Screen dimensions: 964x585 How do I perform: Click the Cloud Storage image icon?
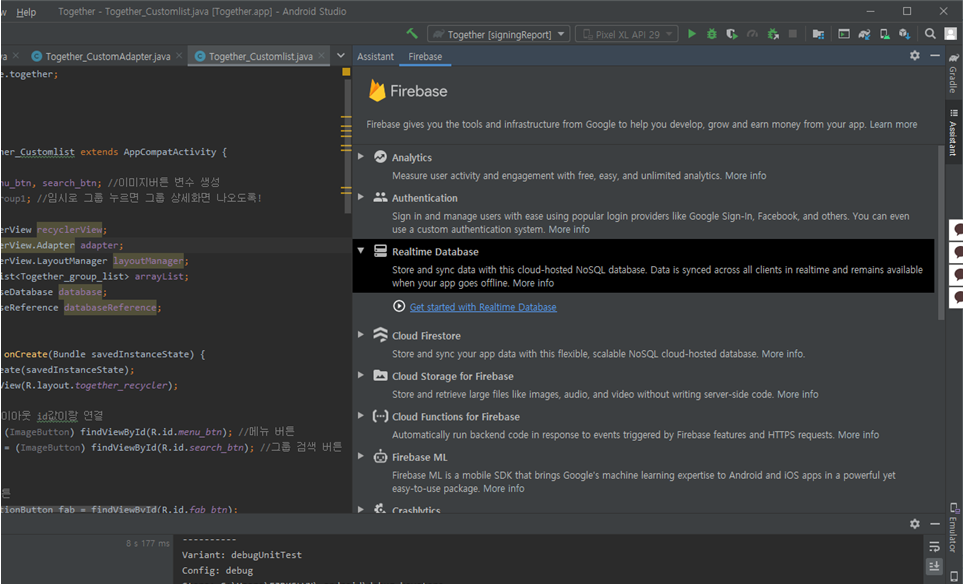pyautogui.click(x=381, y=375)
